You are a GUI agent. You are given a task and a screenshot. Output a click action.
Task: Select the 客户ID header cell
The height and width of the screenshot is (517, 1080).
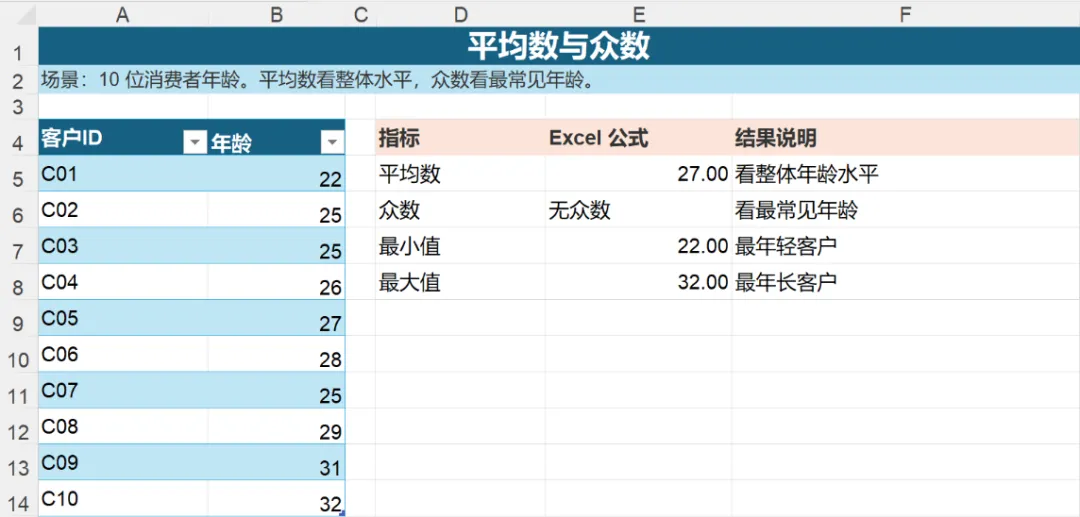point(123,138)
